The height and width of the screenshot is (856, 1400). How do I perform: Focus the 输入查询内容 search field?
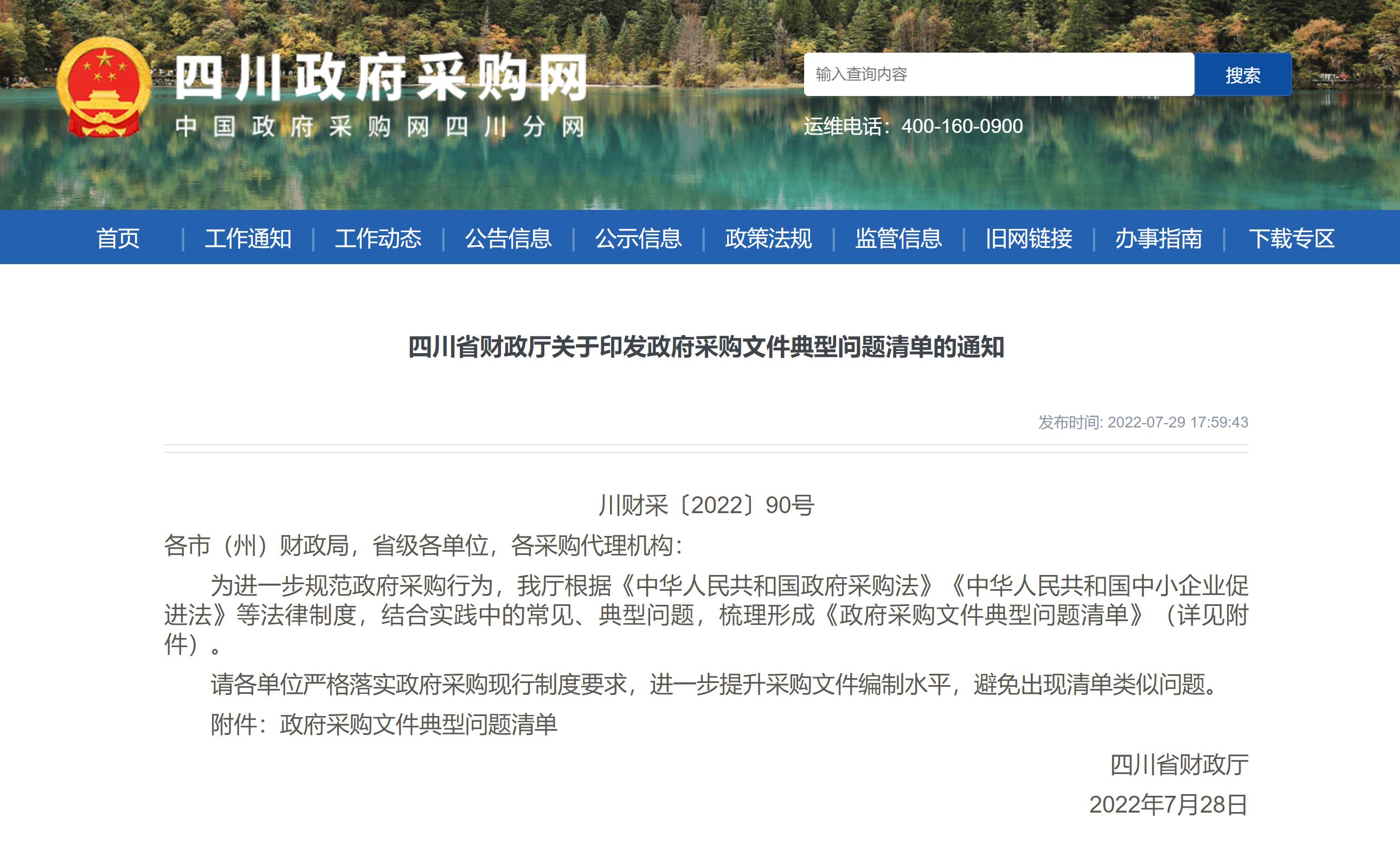pos(998,74)
